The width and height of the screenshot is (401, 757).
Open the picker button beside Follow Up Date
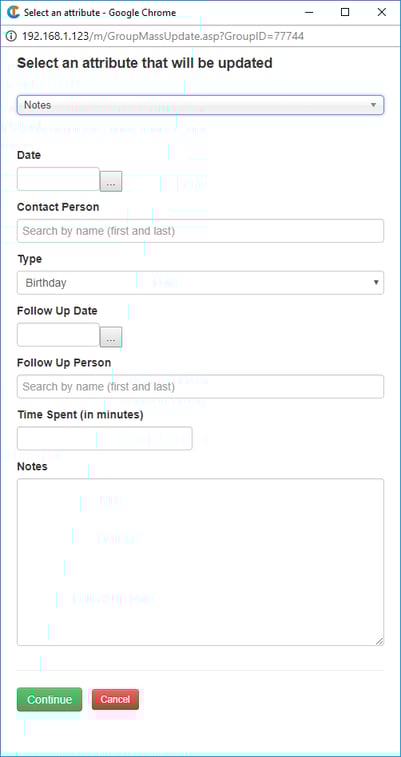click(111, 337)
